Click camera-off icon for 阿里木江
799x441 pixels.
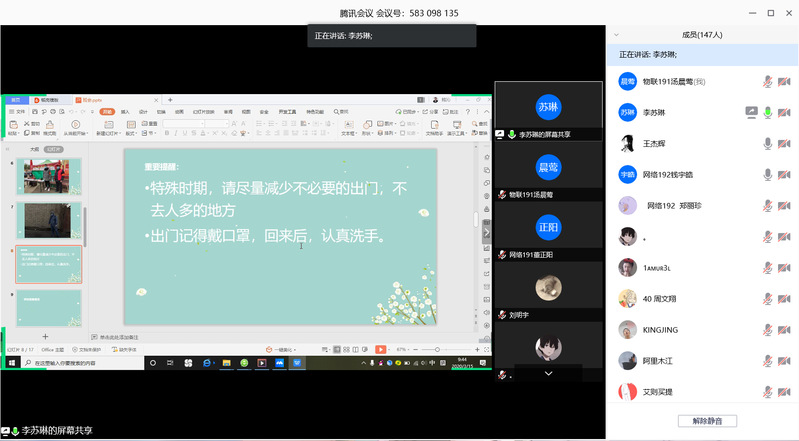coord(784,360)
